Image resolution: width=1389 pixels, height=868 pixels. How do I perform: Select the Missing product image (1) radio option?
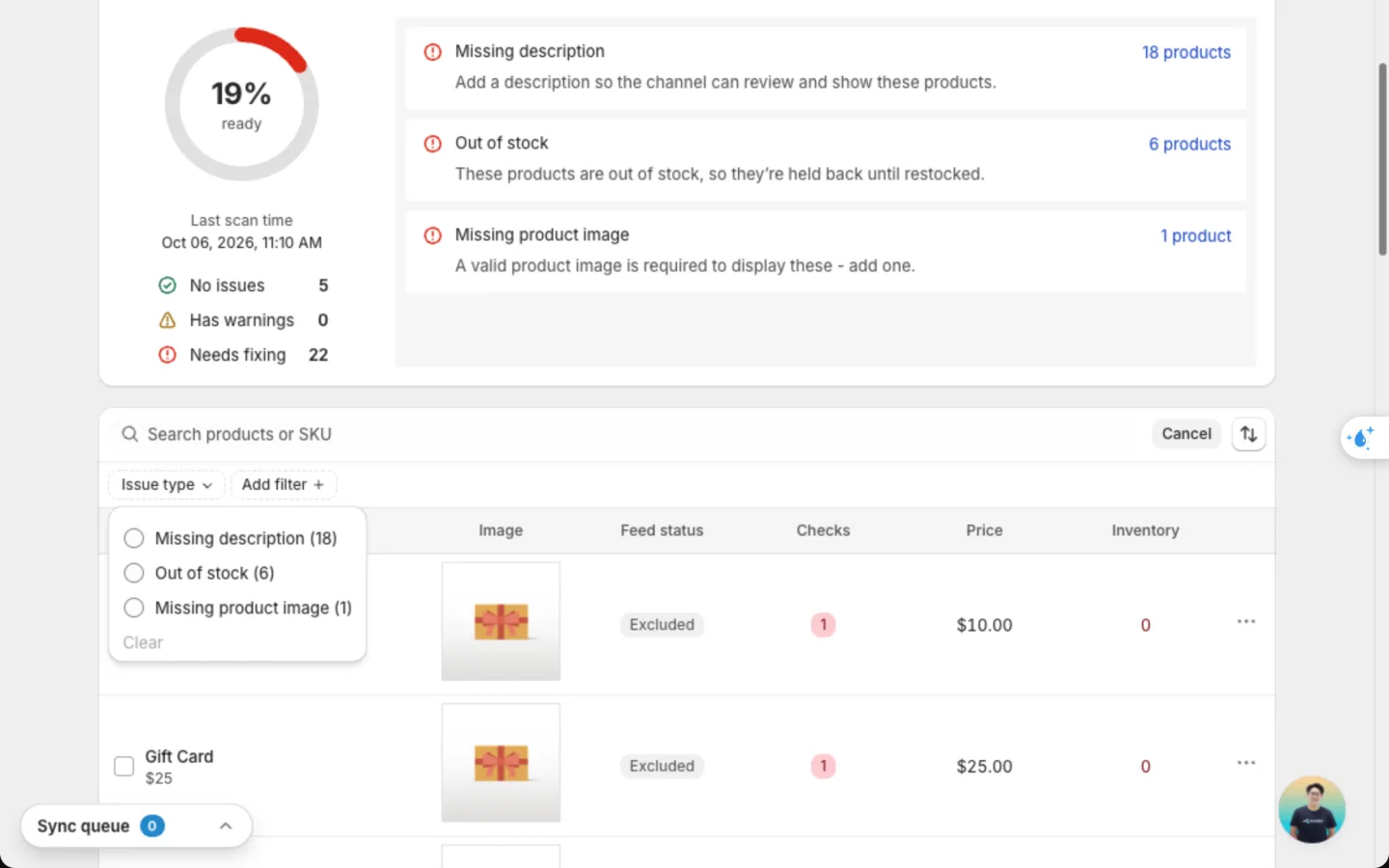[x=134, y=608]
